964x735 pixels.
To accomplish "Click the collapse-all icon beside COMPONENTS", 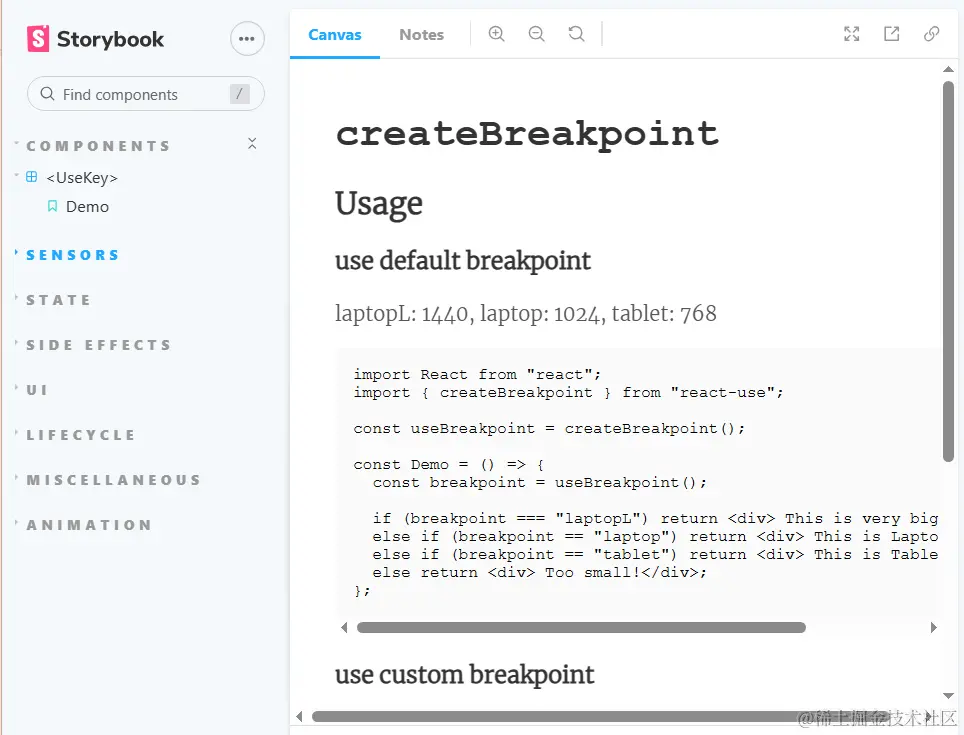I will pyautogui.click(x=252, y=144).
